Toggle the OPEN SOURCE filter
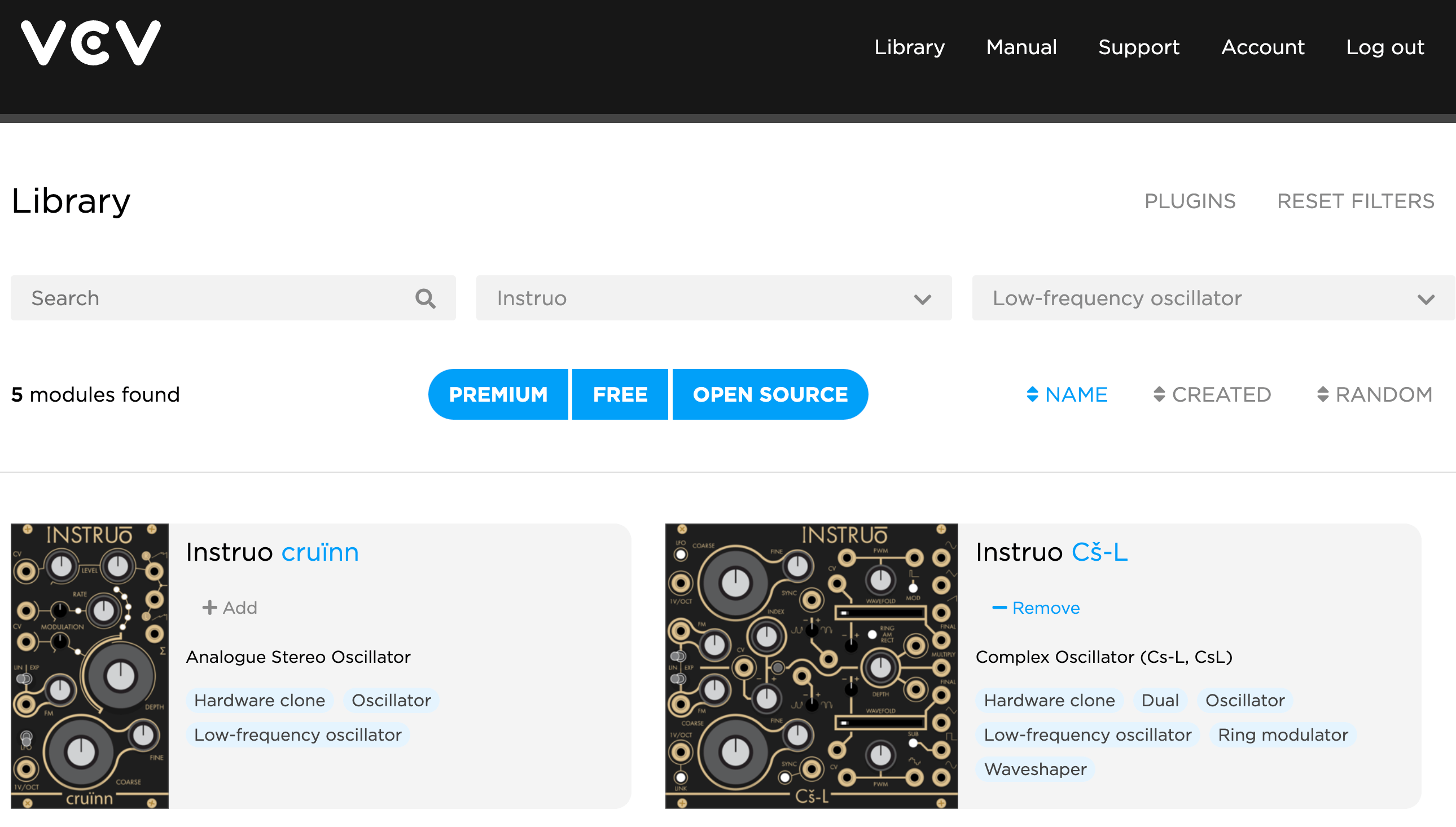Viewport: 1456px width, 827px height. coord(770,394)
